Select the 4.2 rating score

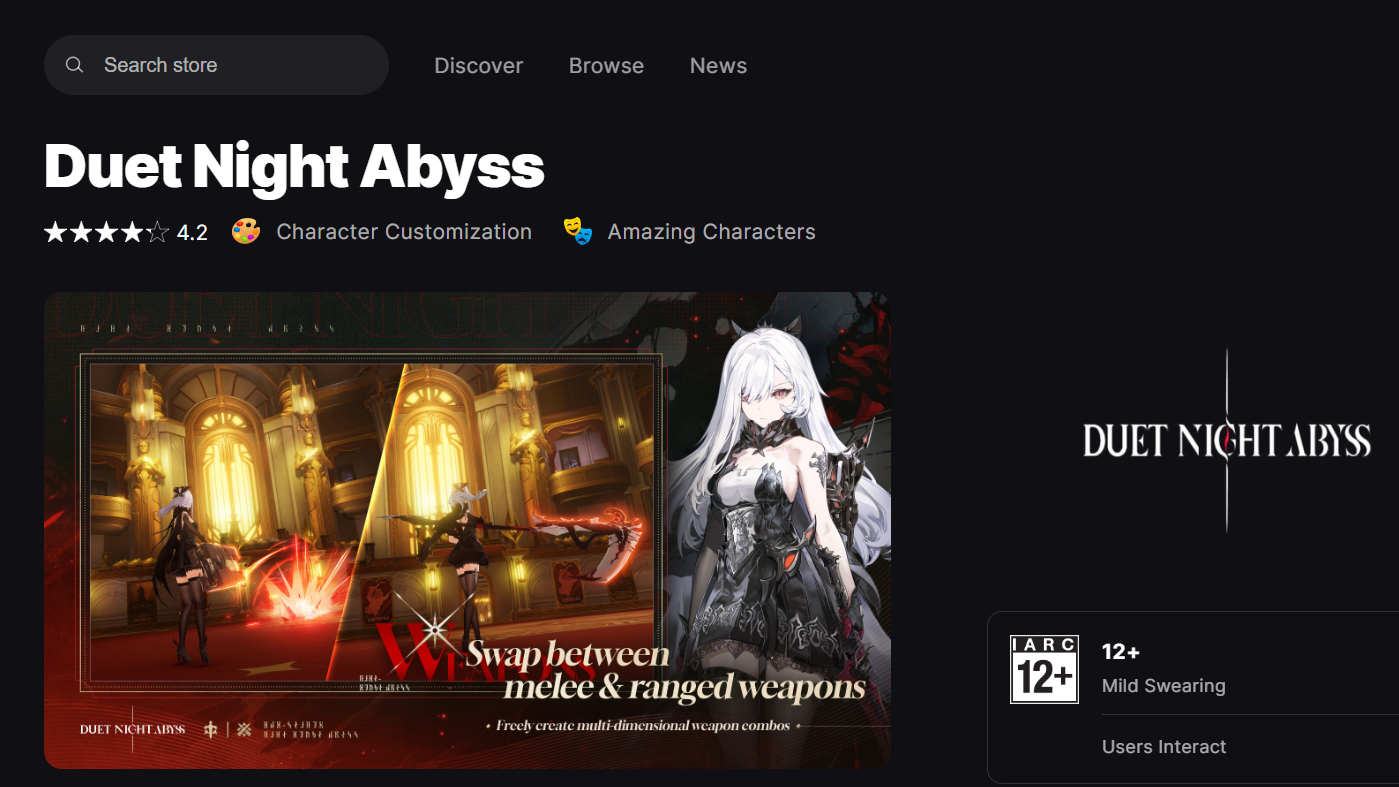point(192,233)
